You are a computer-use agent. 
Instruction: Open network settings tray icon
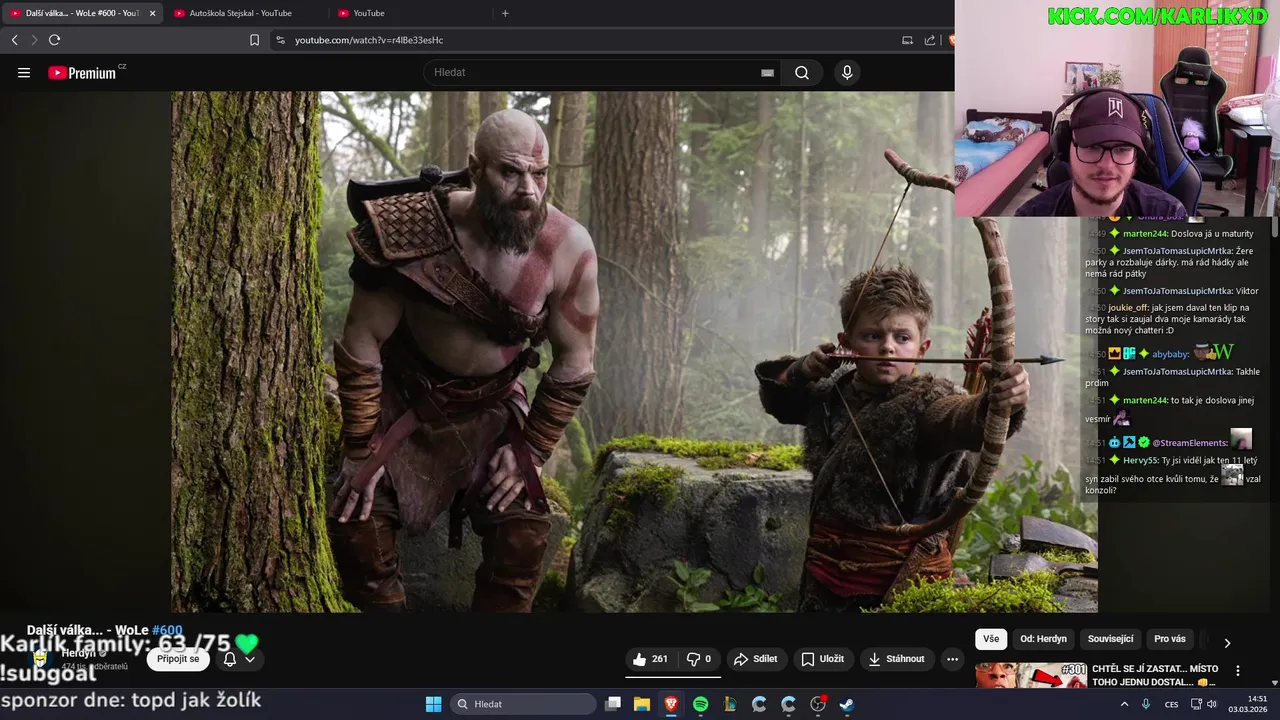click(1196, 704)
